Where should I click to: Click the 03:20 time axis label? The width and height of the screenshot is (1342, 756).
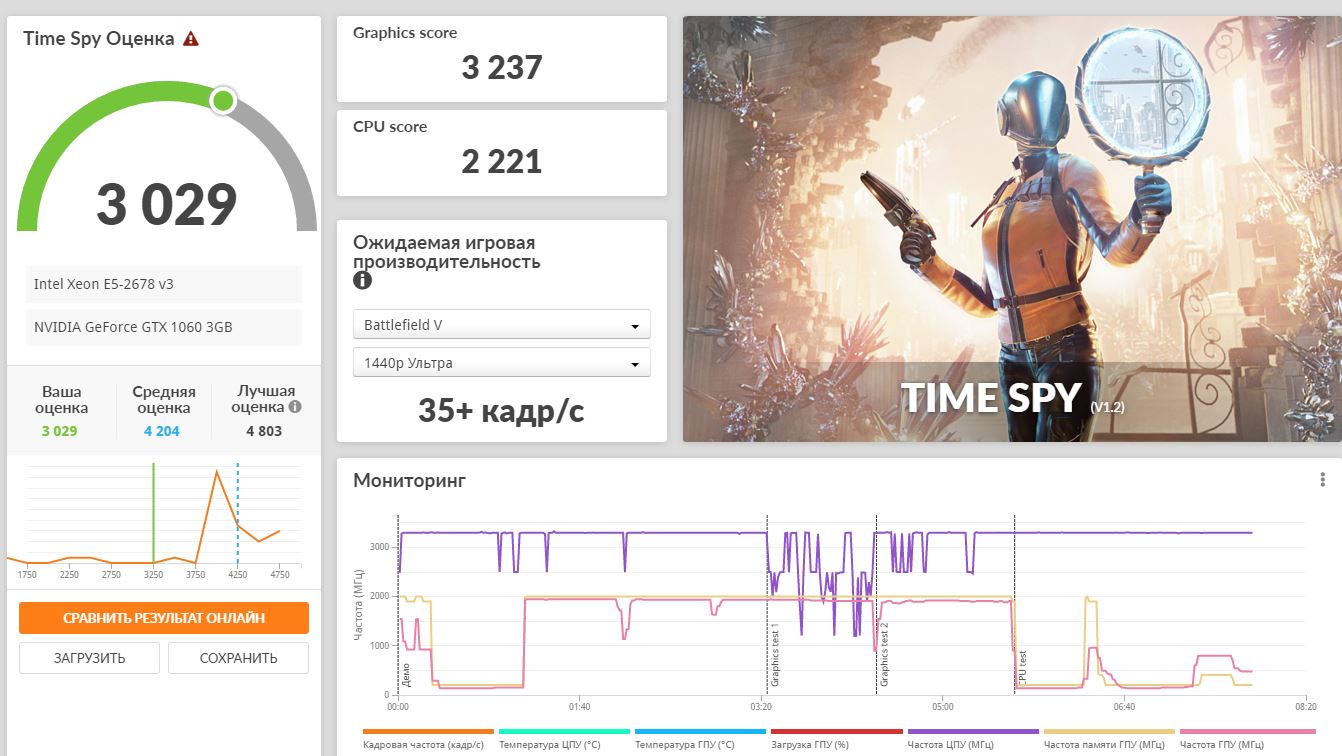(761, 706)
